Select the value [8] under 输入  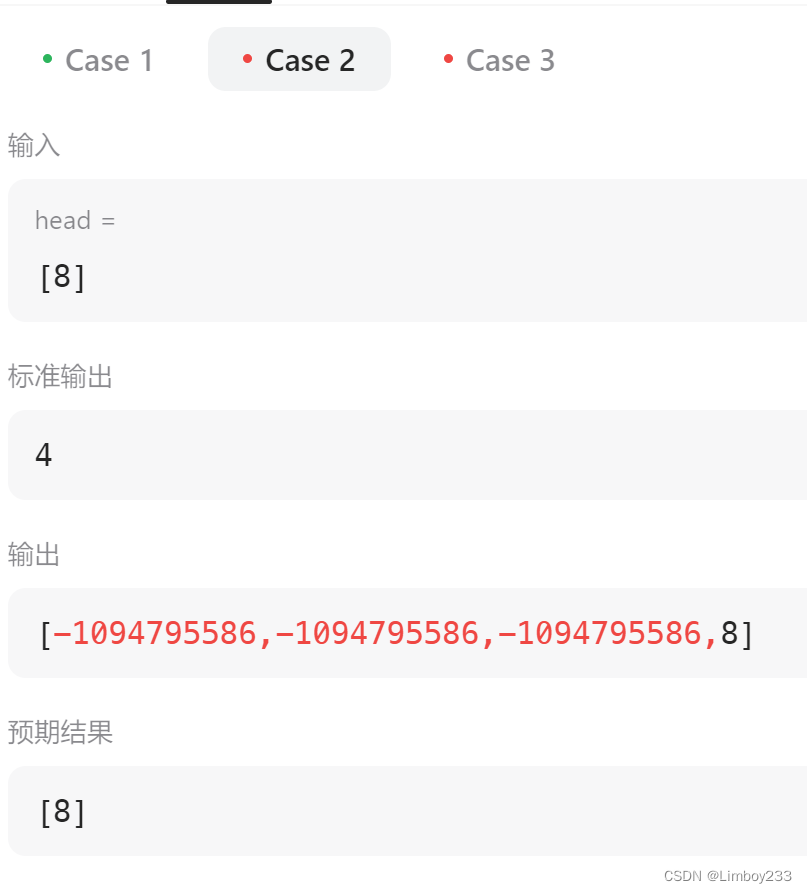pos(62,277)
